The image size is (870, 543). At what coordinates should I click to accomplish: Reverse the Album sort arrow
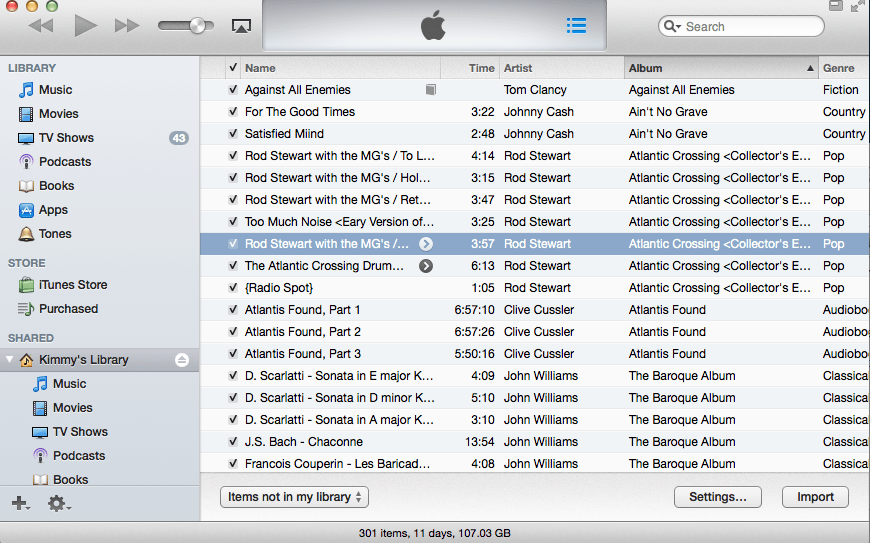tap(810, 68)
